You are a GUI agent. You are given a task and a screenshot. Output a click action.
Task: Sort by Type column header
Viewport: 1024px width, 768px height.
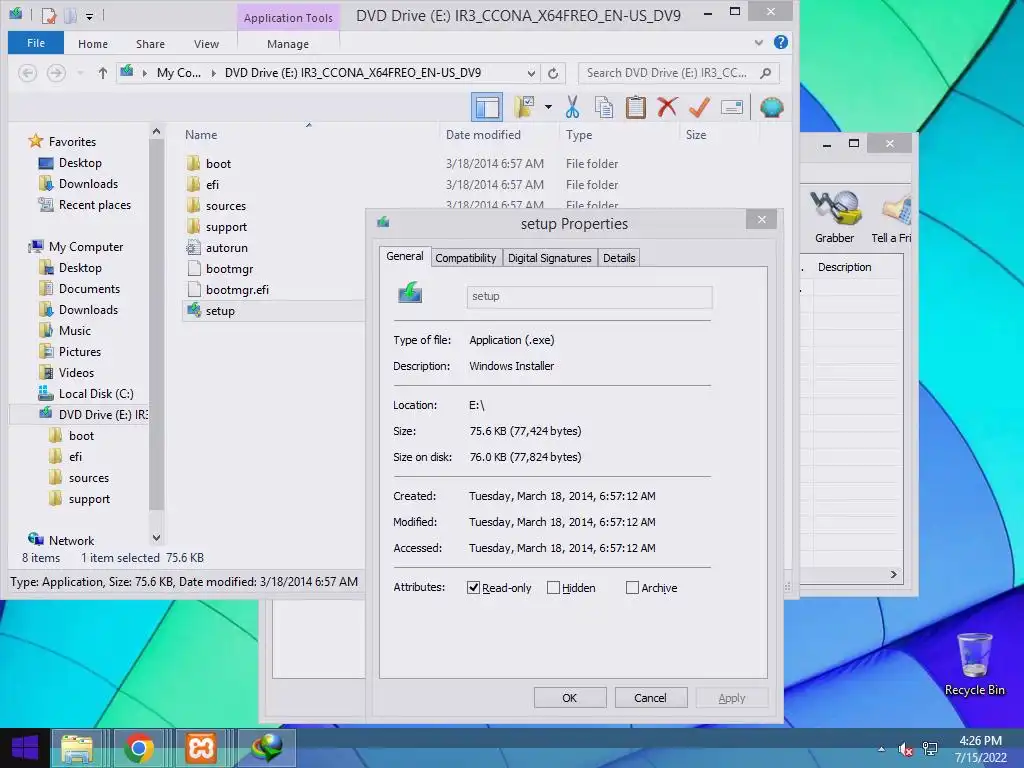579,135
